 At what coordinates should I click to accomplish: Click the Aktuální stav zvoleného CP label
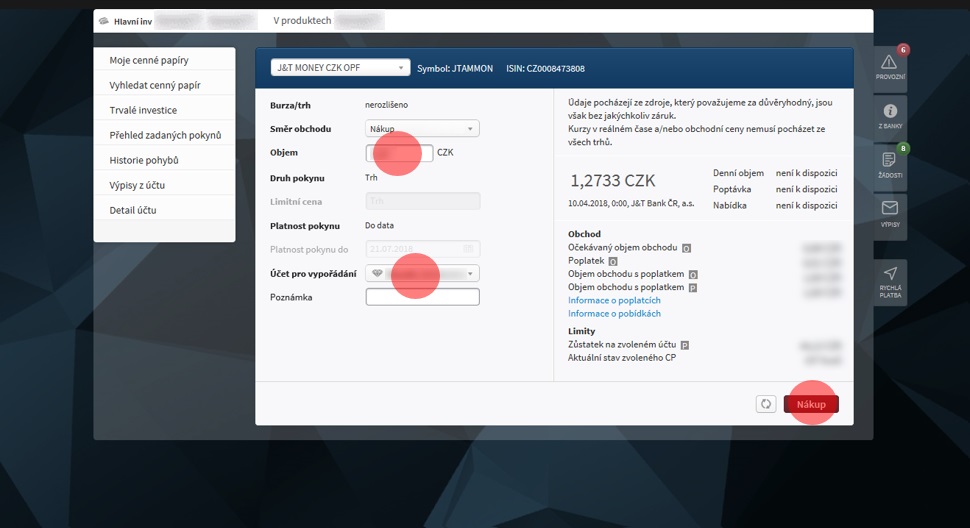tap(622, 357)
